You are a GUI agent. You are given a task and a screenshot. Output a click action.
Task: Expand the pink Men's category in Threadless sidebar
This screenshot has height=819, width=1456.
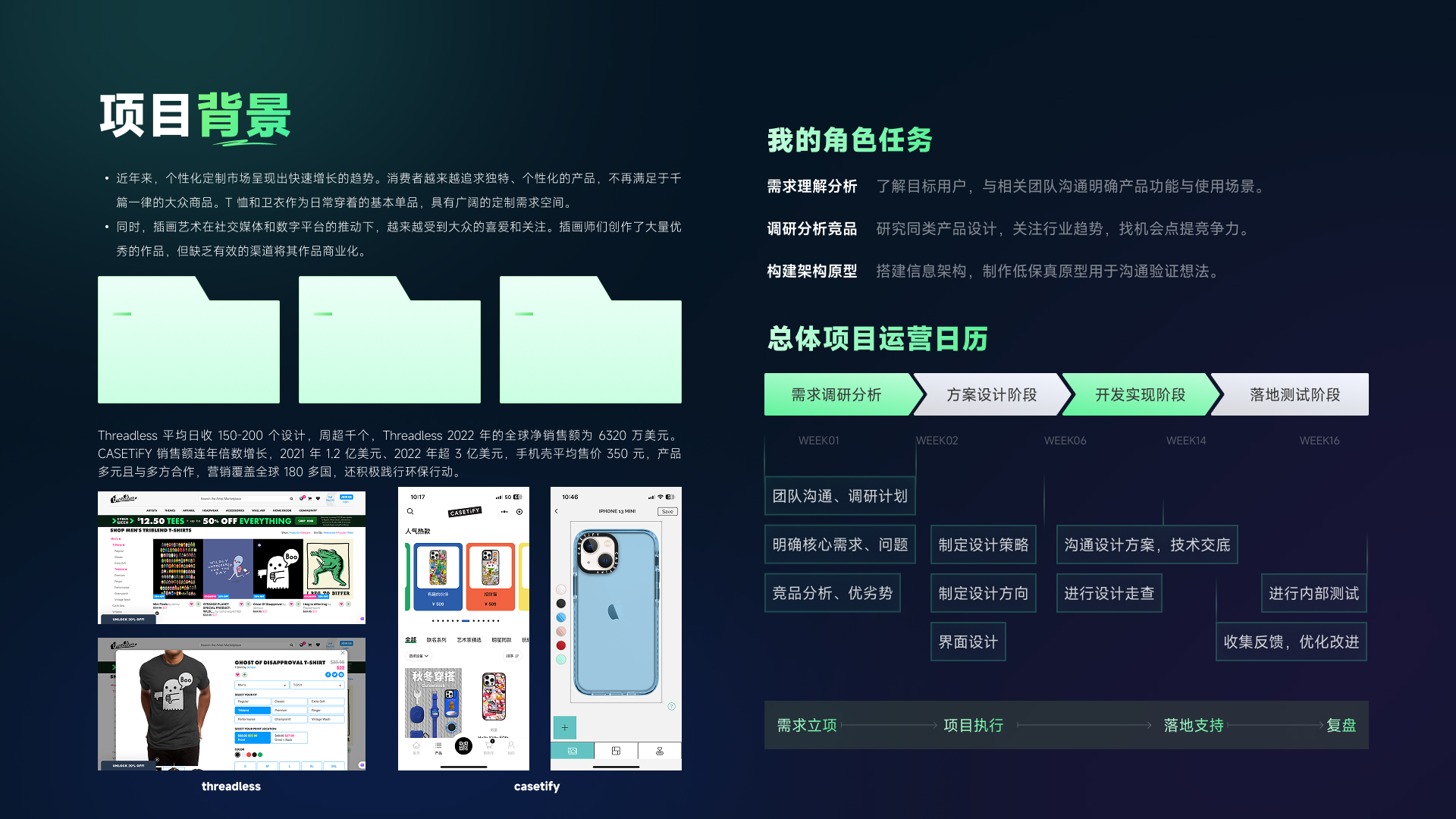point(116,539)
